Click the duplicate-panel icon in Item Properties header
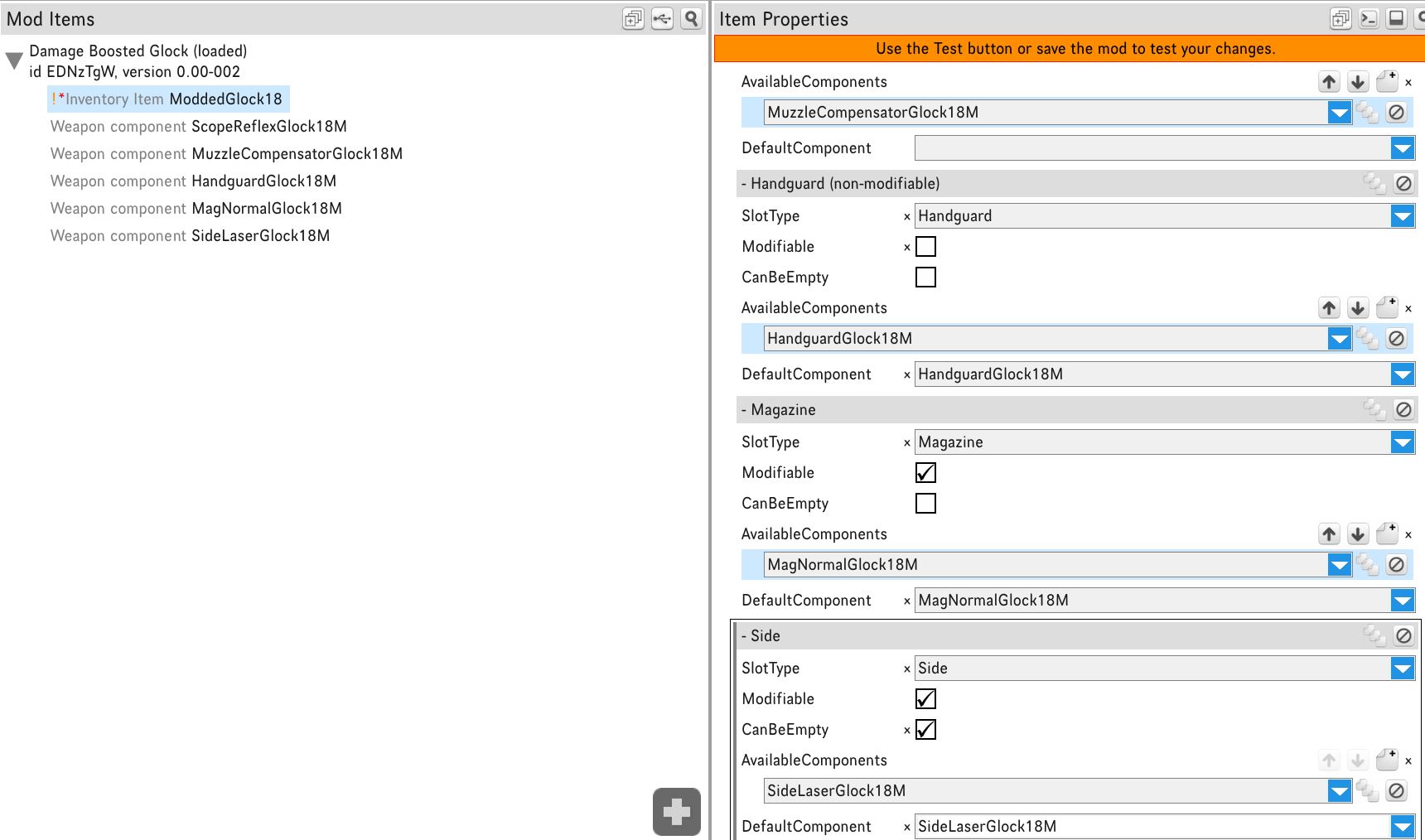The width and height of the screenshot is (1425, 840). pos(1340,18)
